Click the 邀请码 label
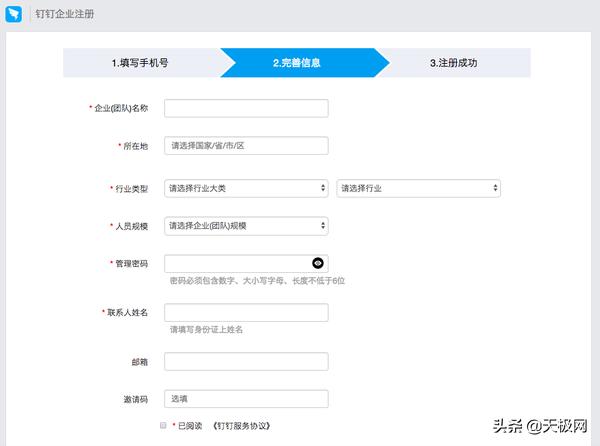Screen dimensions: 600x446 click(x=135, y=399)
